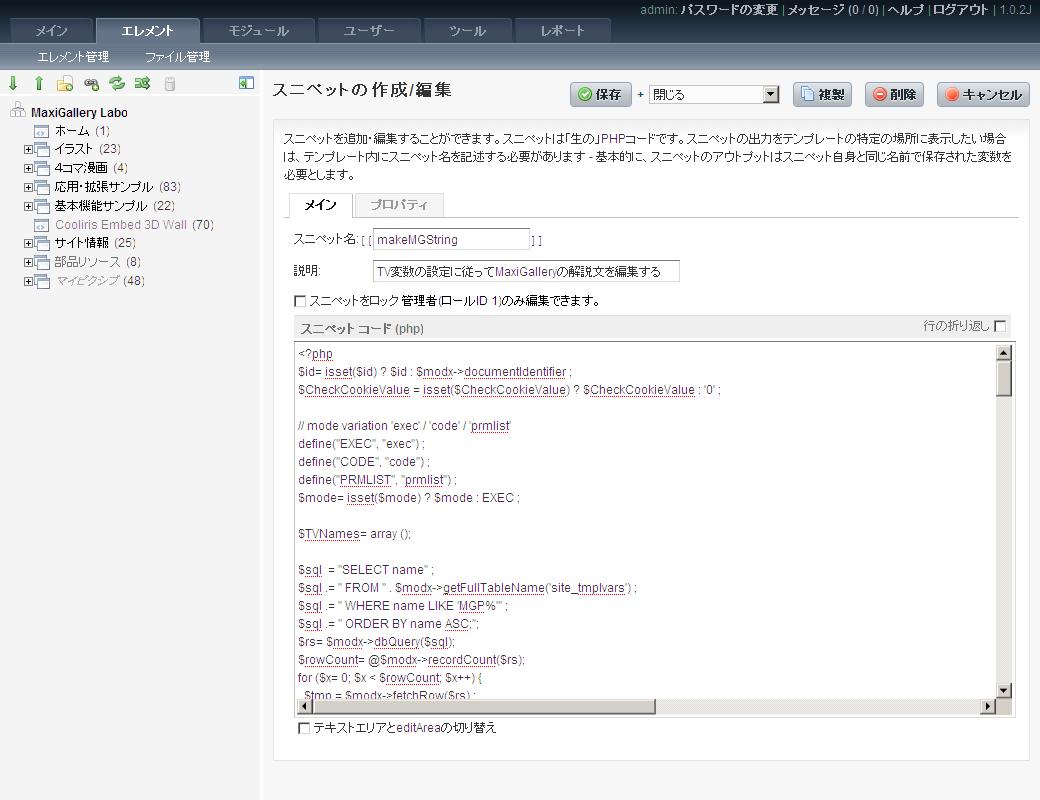This screenshot has height=800, width=1040.
Task: Click the code editor vertical scrollbar thumb
Action: 1003,379
